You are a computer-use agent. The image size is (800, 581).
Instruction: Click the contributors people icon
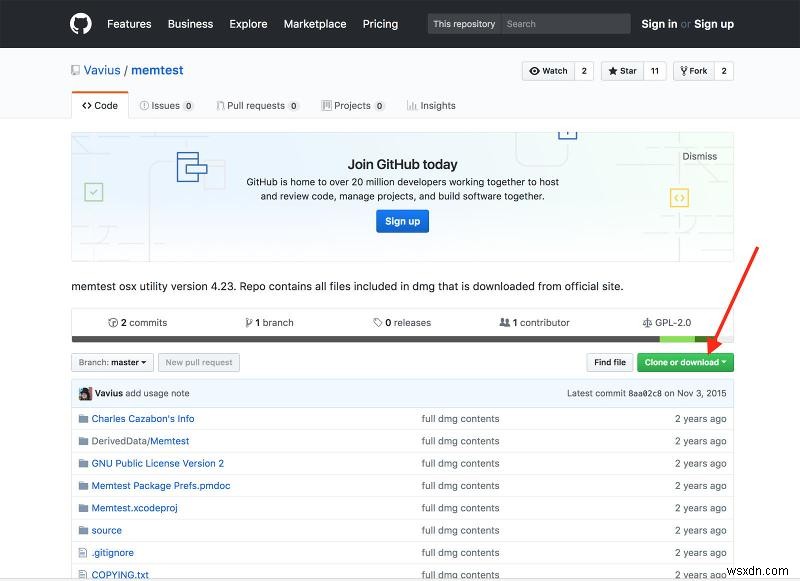[505, 323]
